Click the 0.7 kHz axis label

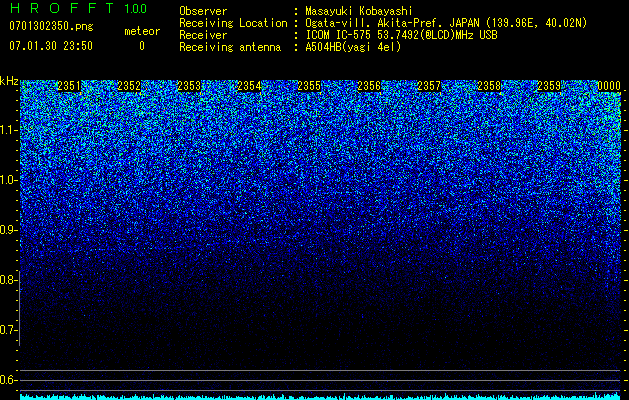click(x=9, y=330)
